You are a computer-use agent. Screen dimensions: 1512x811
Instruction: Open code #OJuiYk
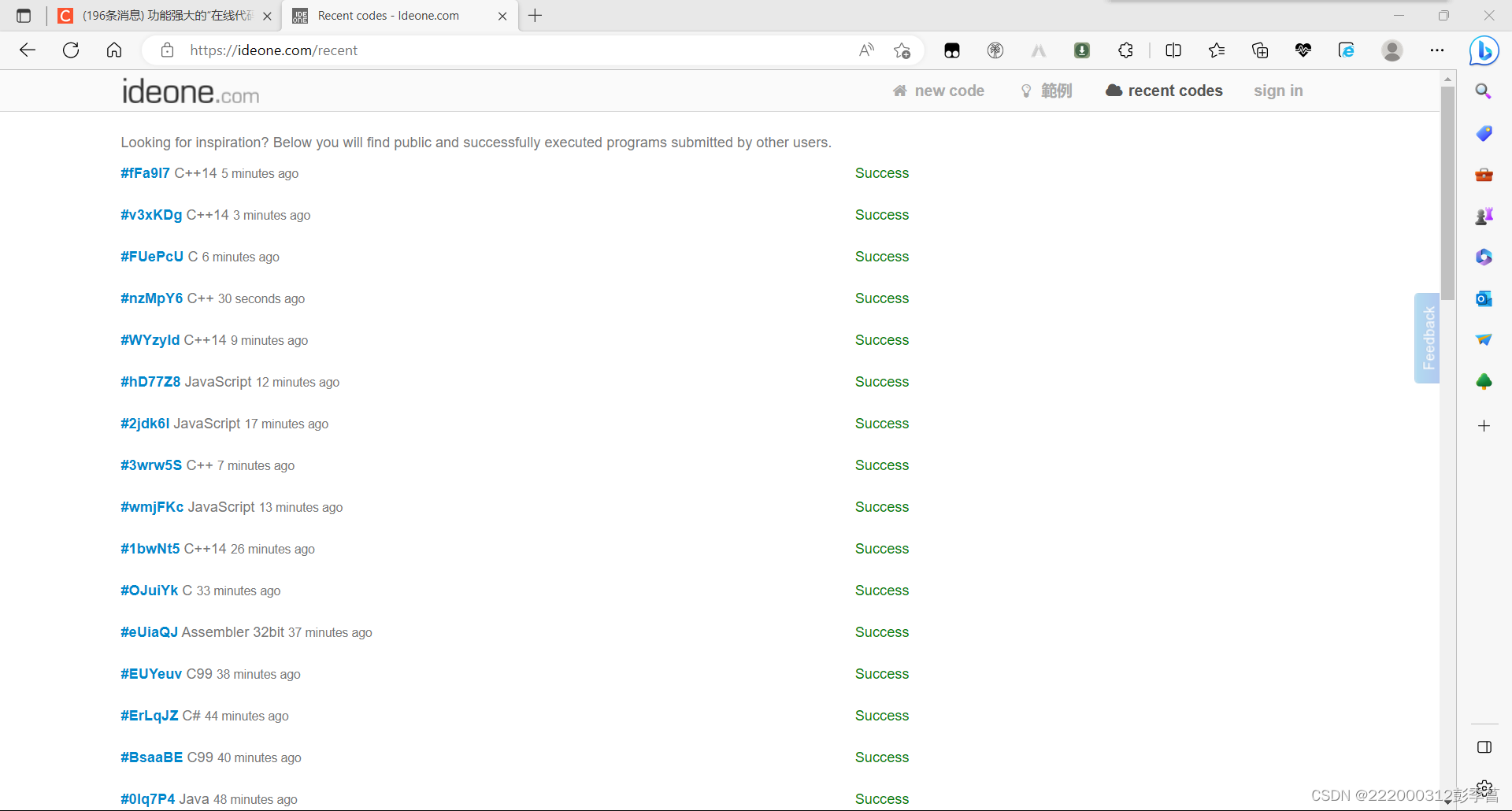149,591
